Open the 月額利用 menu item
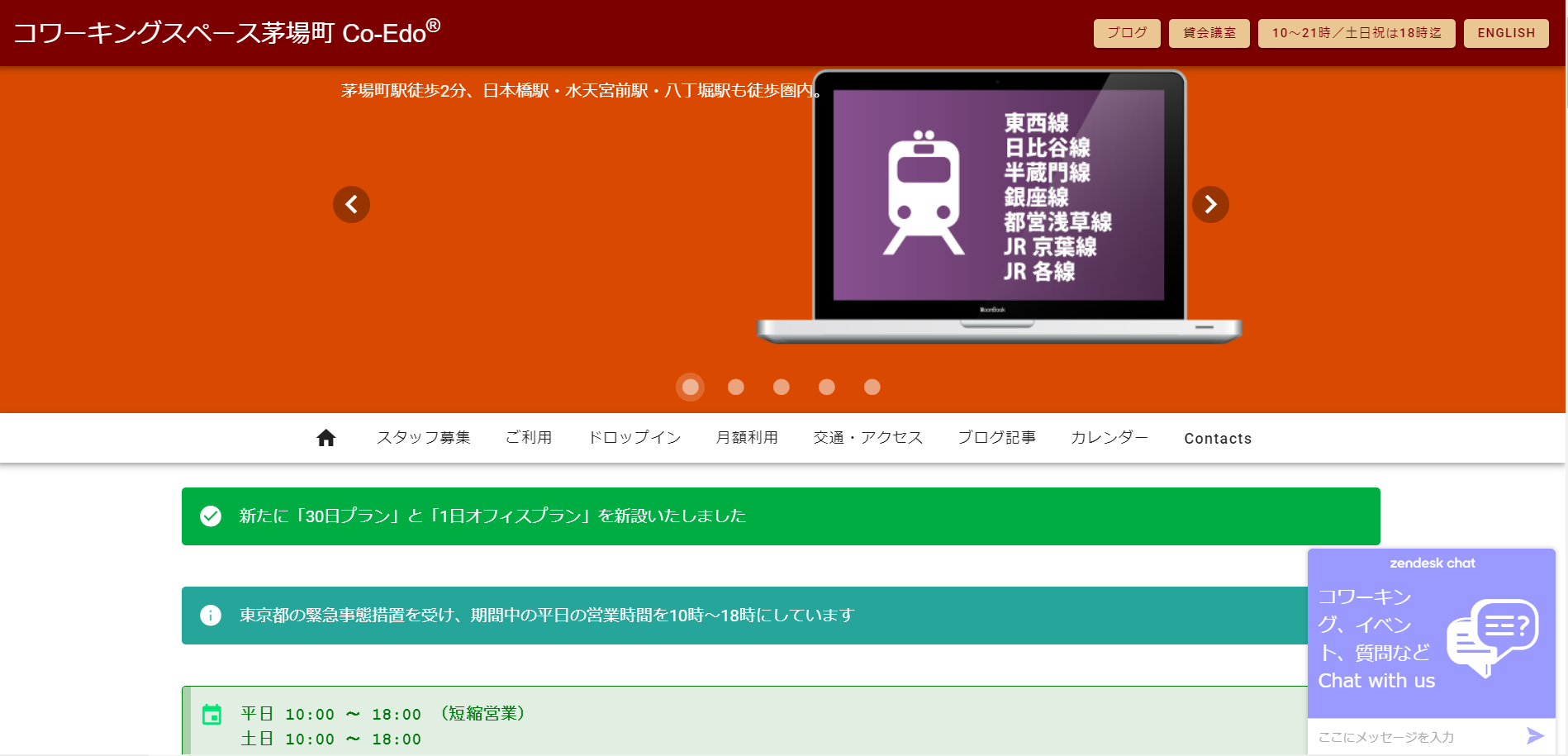This screenshot has height=756, width=1568. coord(747,438)
